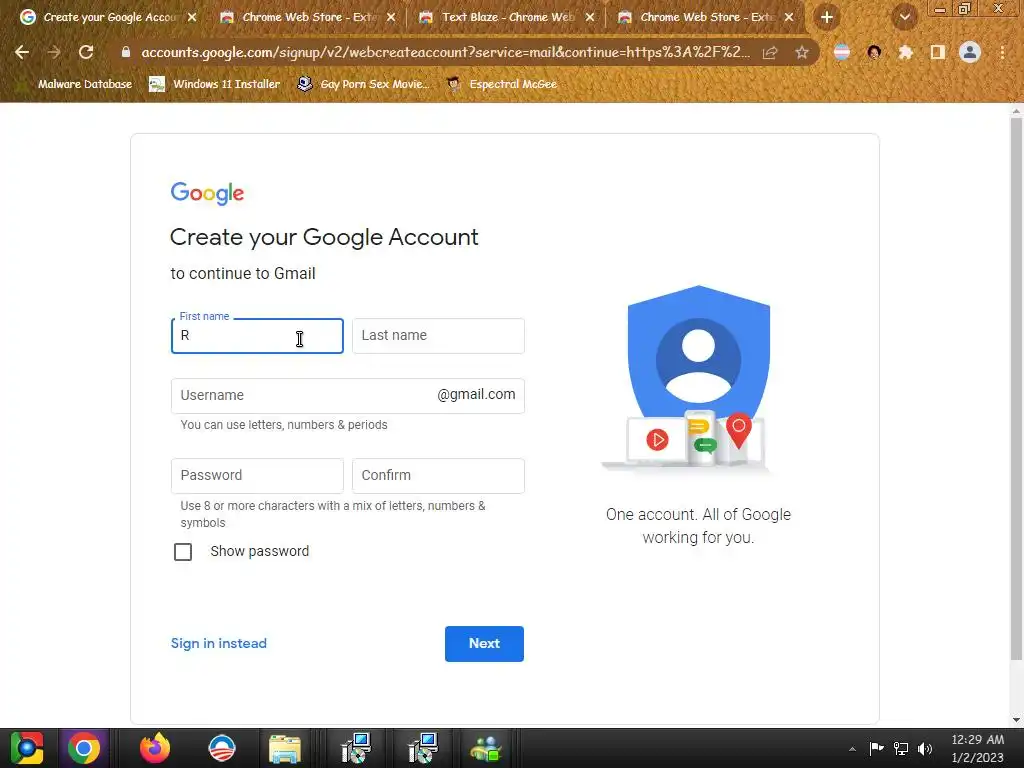Share this page via the share icon
This screenshot has height=768, width=1024.
pyautogui.click(x=770, y=52)
